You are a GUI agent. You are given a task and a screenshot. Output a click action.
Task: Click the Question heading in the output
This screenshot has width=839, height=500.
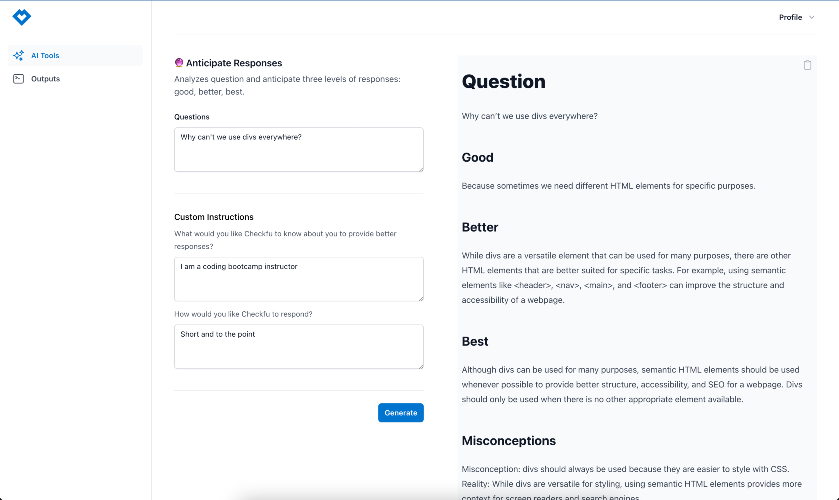[504, 82]
